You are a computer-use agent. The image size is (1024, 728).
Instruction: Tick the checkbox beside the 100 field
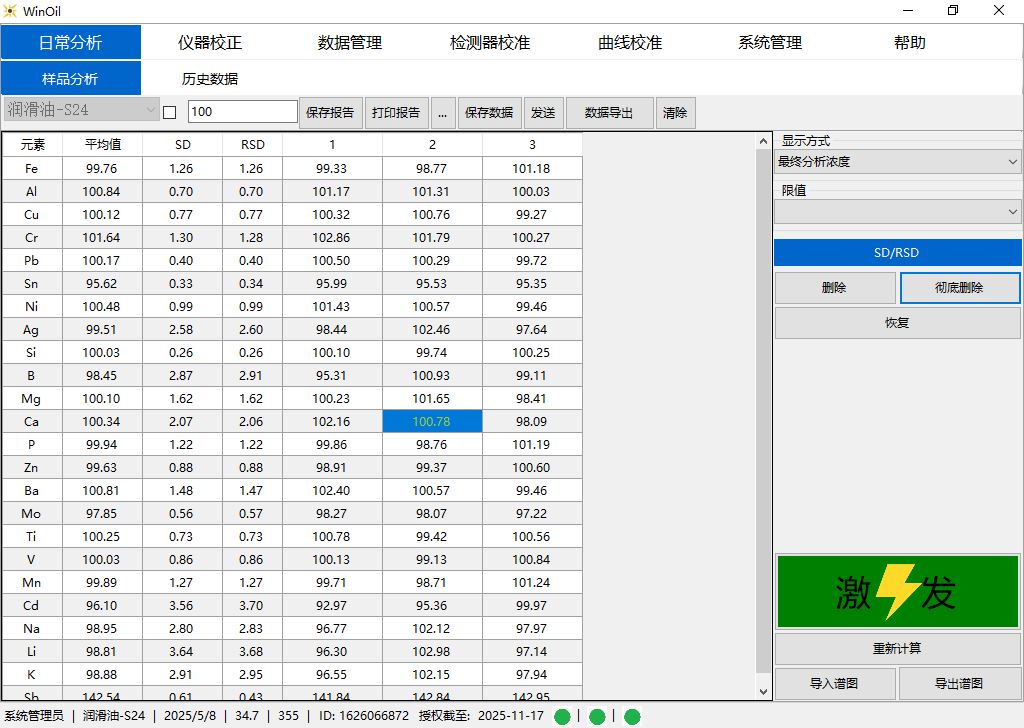pos(170,112)
